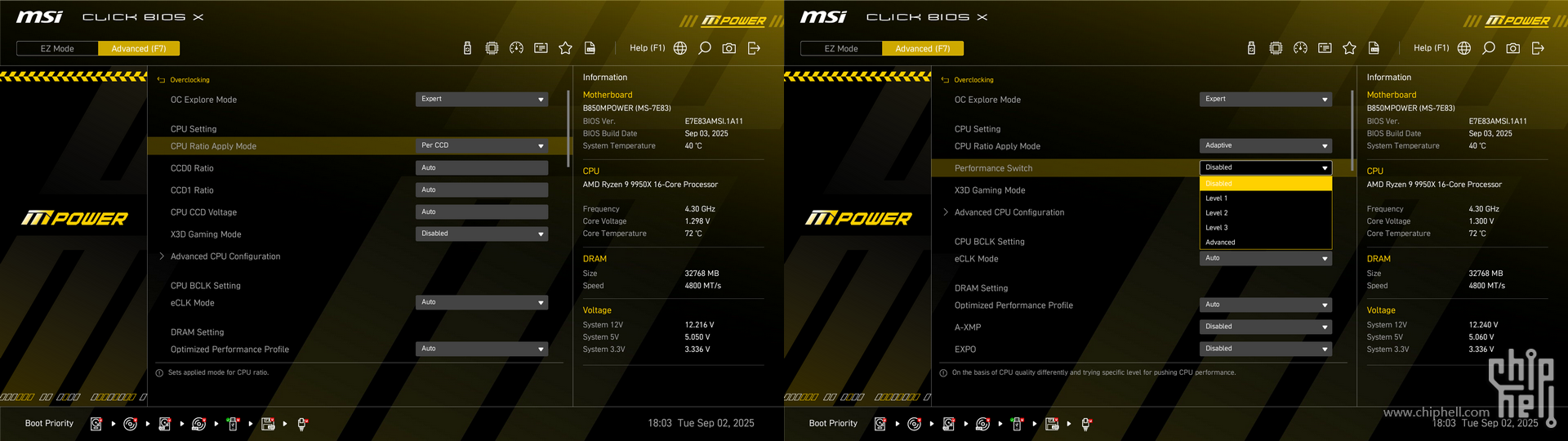The image size is (1568, 441).
Task: Open A-XMP dropdown in right window
Action: click(1266, 327)
